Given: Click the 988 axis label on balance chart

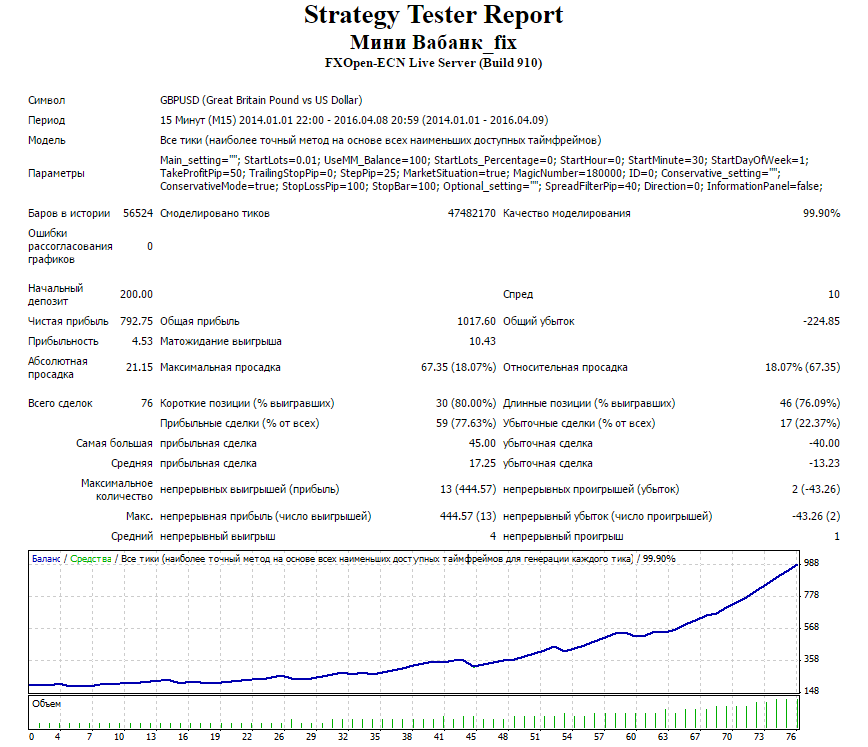Looking at the screenshot, I should coord(811,563).
